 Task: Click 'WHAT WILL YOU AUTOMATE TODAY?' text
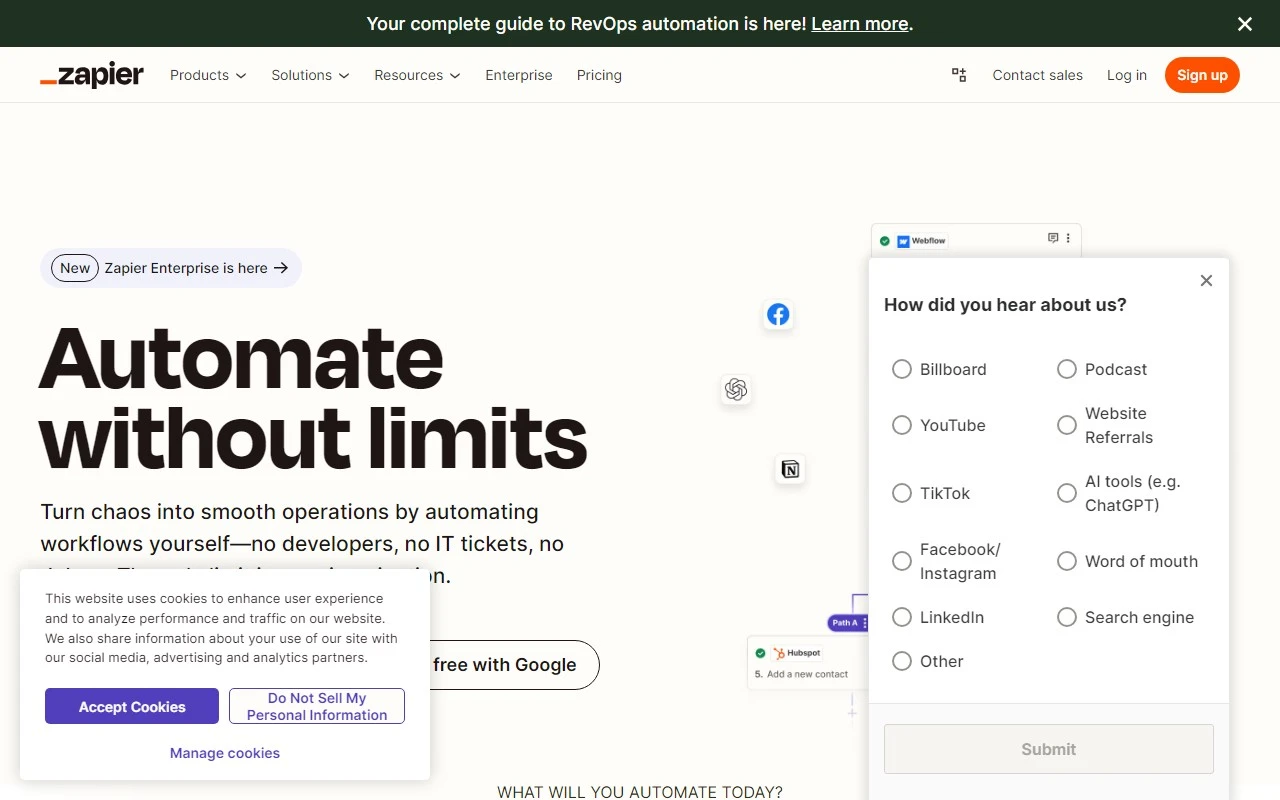click(x=640, y=792)
